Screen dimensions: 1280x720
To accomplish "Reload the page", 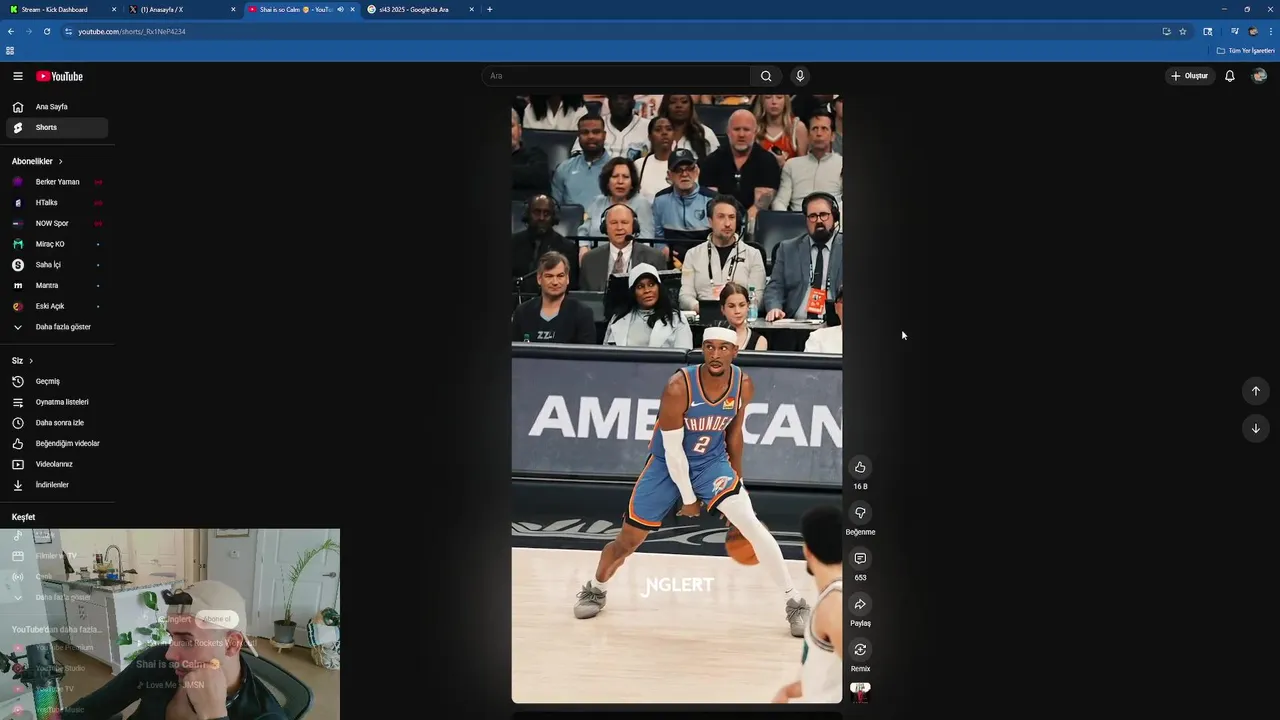I will point(46,31).
